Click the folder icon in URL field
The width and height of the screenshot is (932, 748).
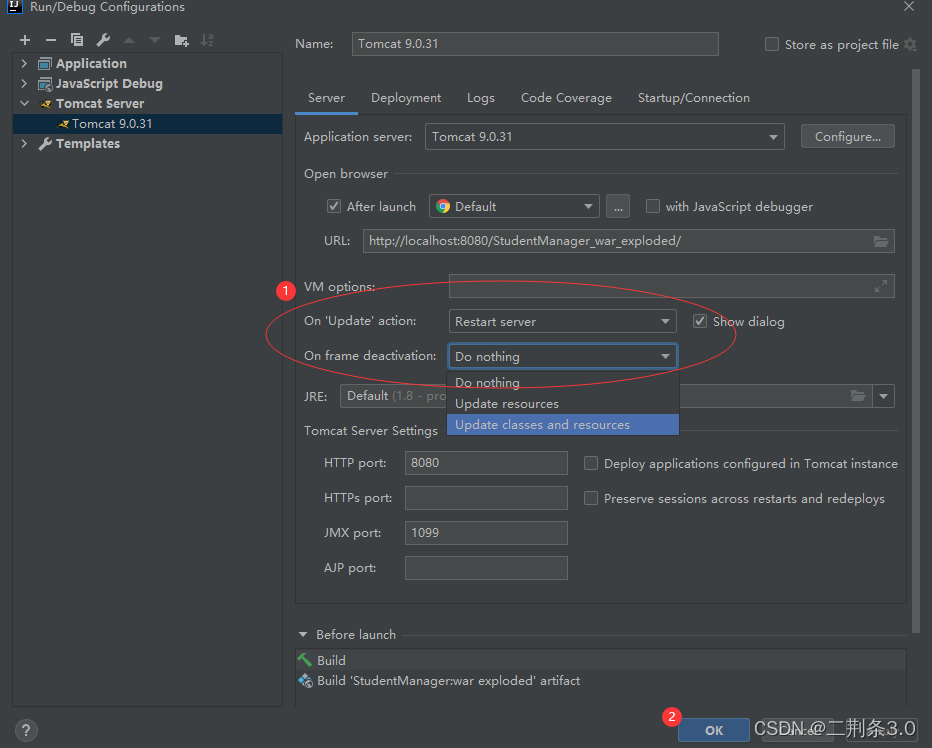881,241
